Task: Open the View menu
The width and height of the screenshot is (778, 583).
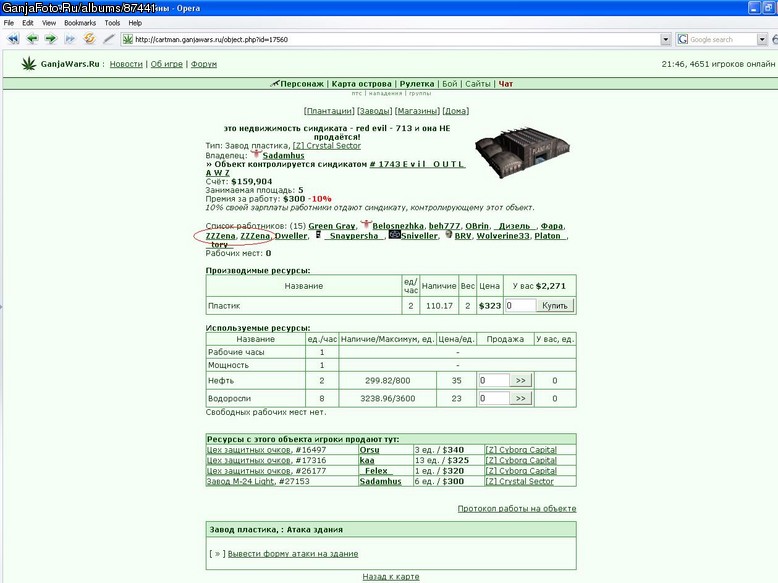Action: [x=49, y=23]
